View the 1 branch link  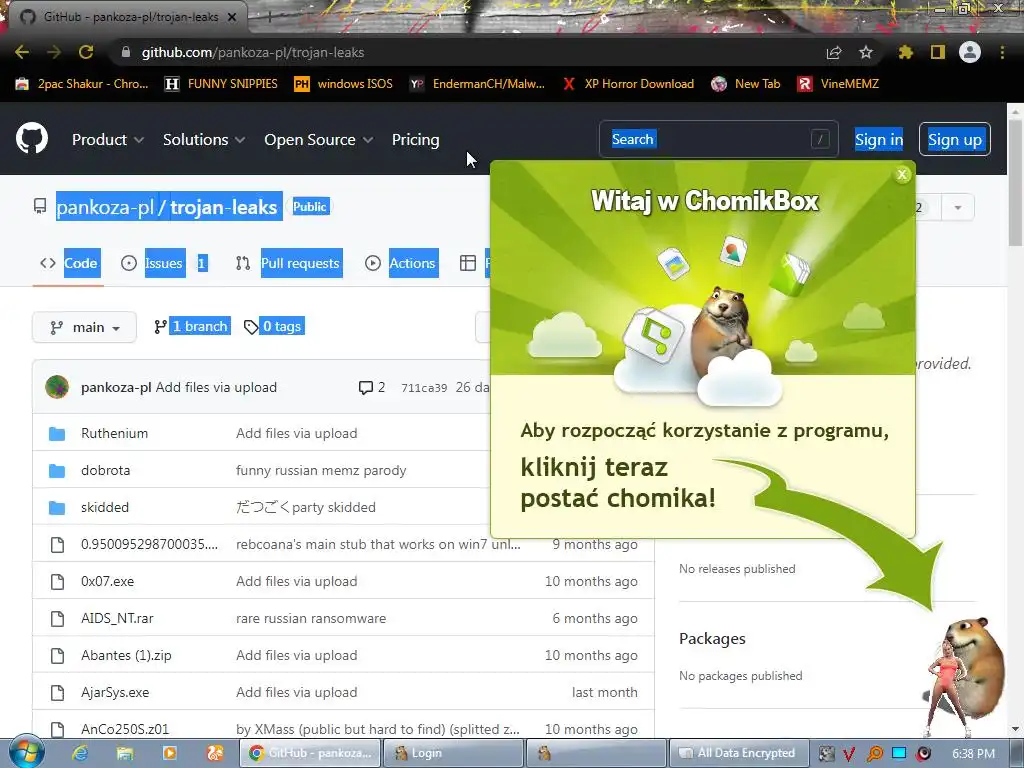(191, 326)
